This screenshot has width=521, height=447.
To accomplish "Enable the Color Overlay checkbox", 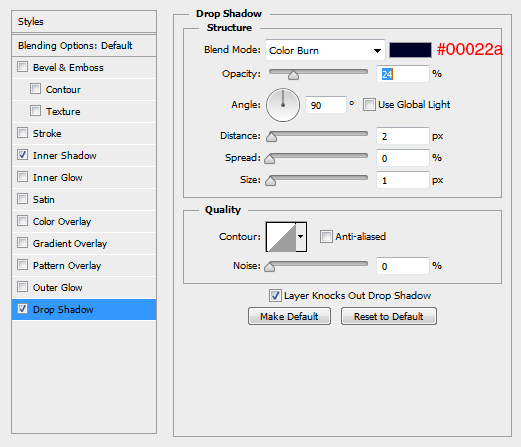I will click(22, 221).
